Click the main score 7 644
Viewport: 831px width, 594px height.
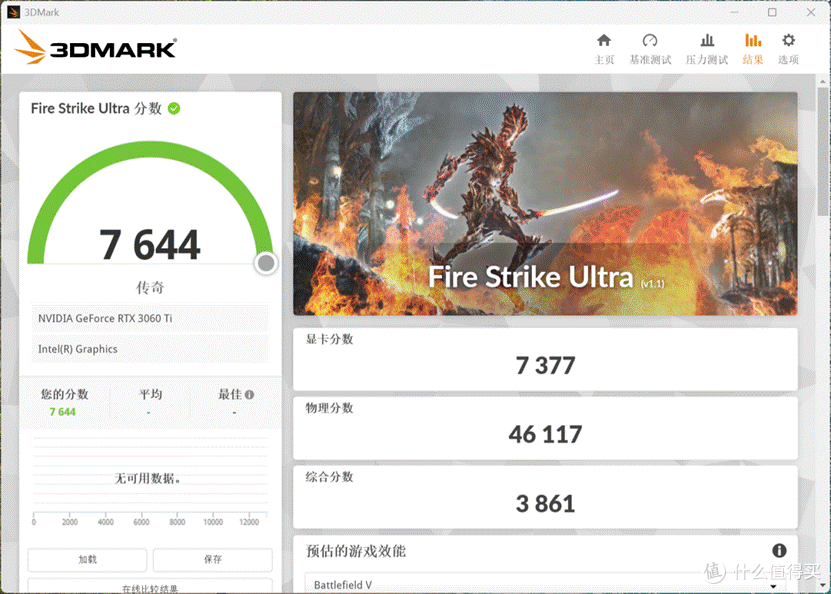point(150,245)
